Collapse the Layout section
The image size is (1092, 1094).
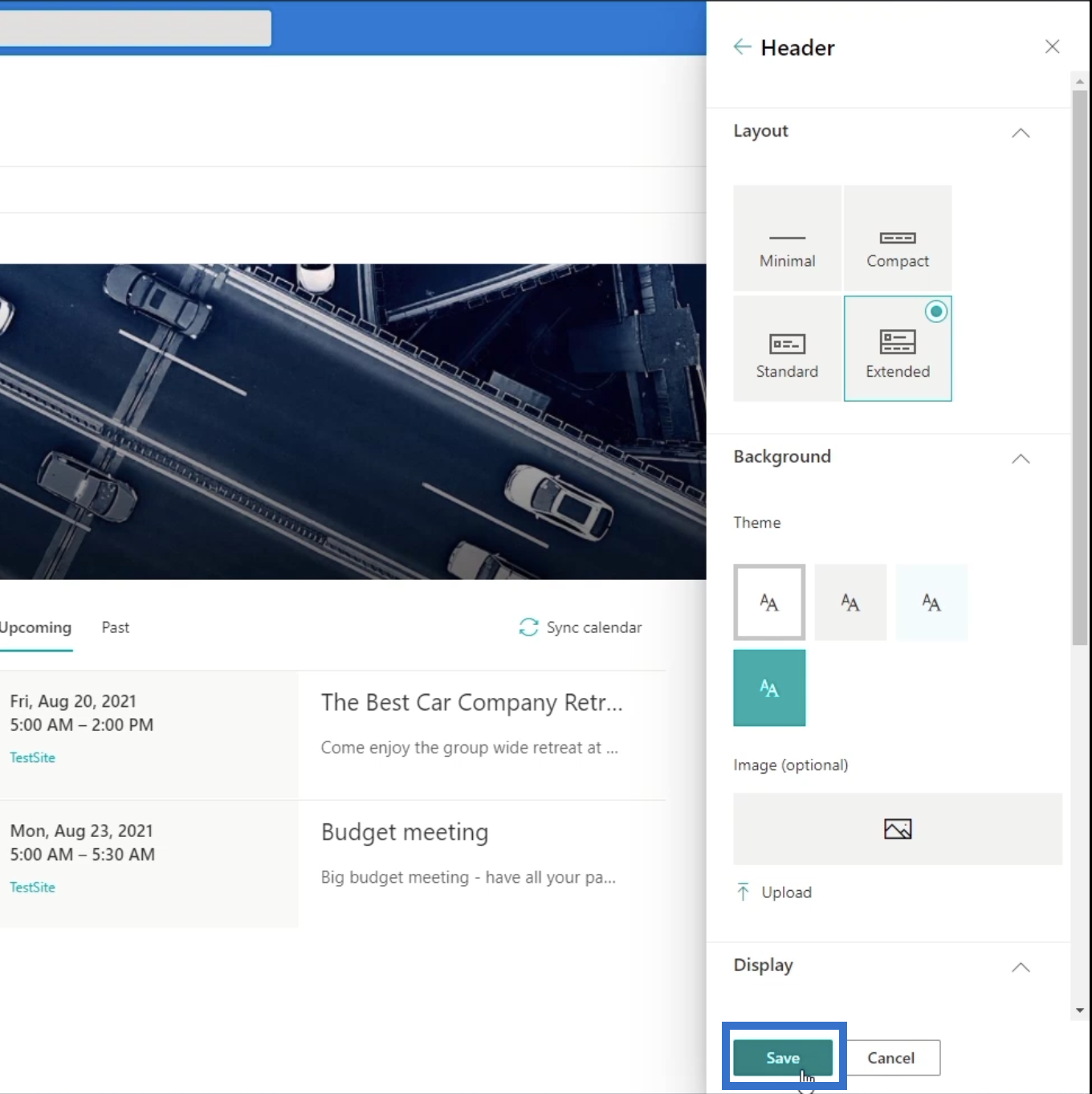(x=1021, y=133)
